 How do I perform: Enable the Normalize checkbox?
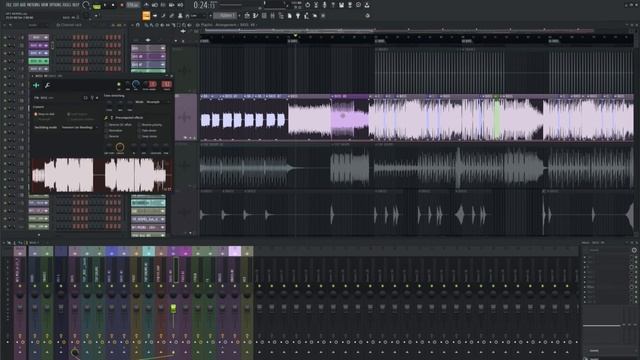point(114,131)
